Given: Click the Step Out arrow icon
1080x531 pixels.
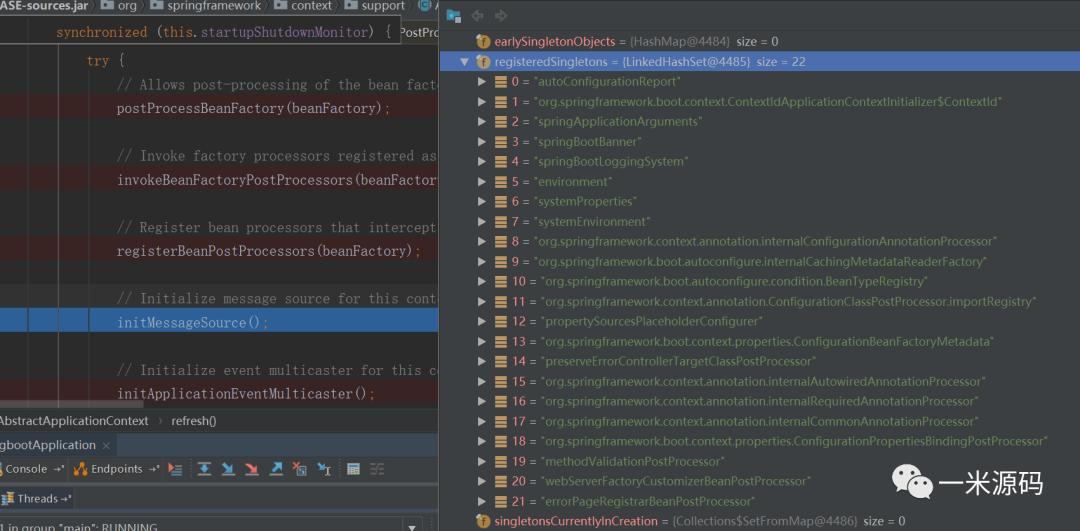Looking at the screenshot, I should point(276,469).
